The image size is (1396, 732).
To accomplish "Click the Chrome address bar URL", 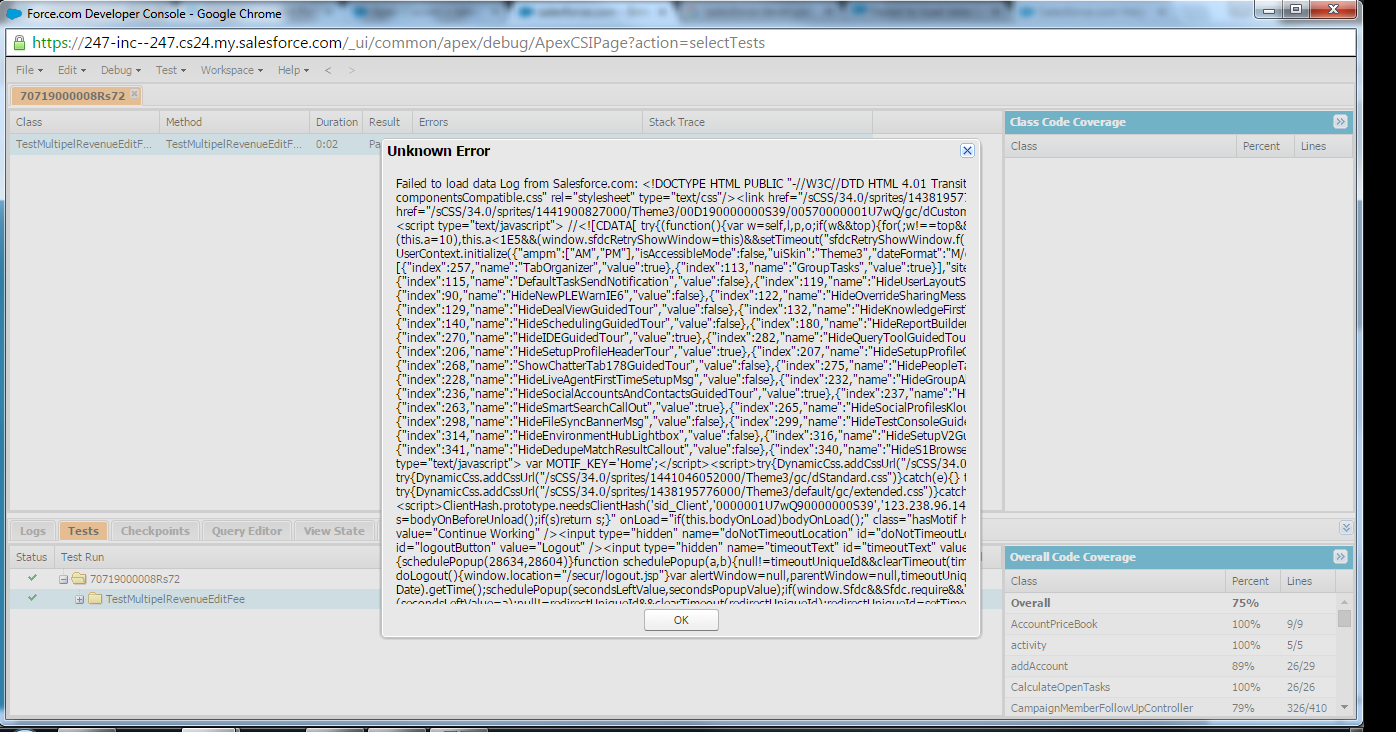I will tap(399, 43).
